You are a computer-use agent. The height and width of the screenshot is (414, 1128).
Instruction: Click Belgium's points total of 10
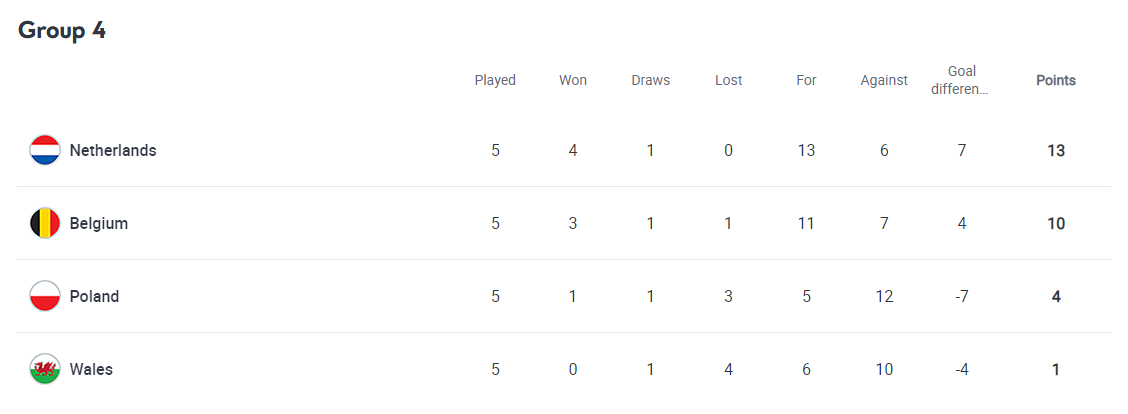pos(1056,223)
